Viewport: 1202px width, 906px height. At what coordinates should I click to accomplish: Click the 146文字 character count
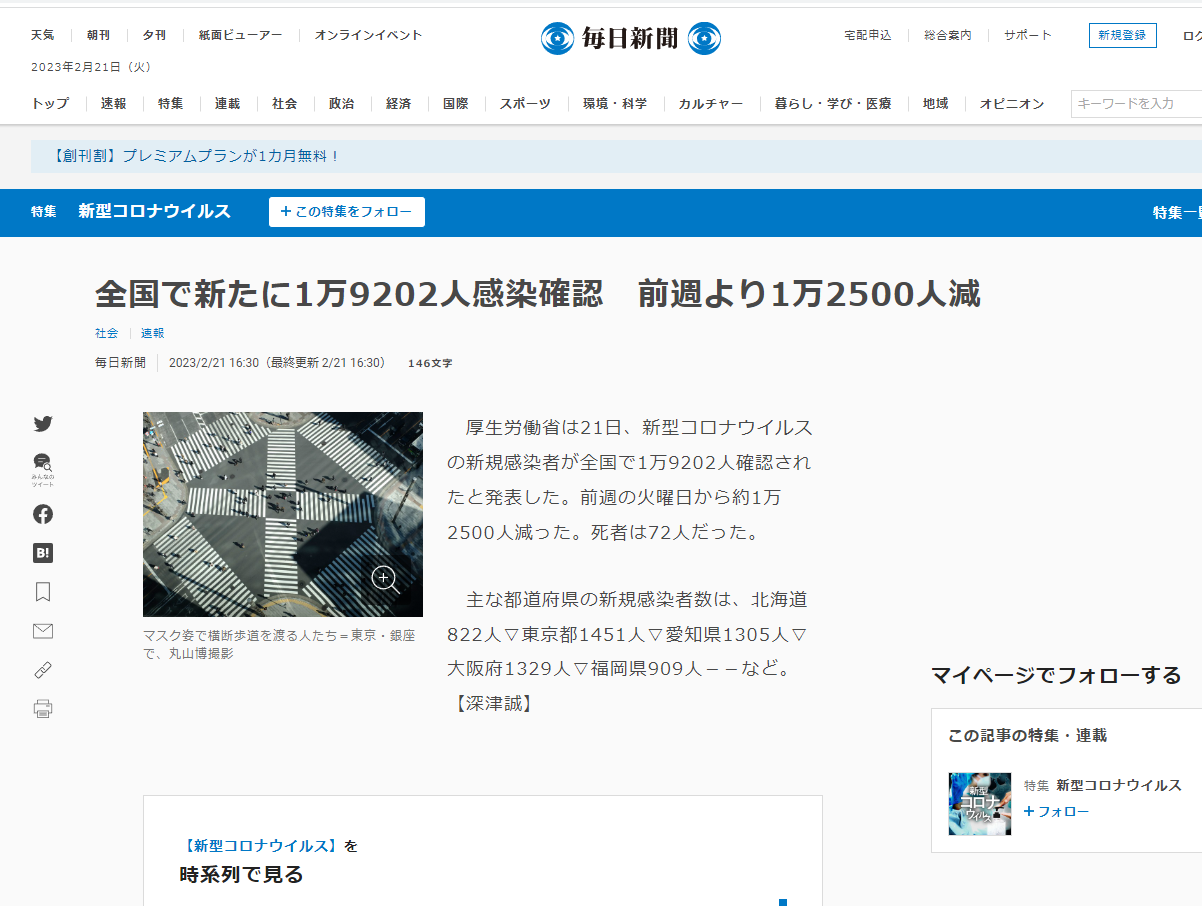coord(430,363)
